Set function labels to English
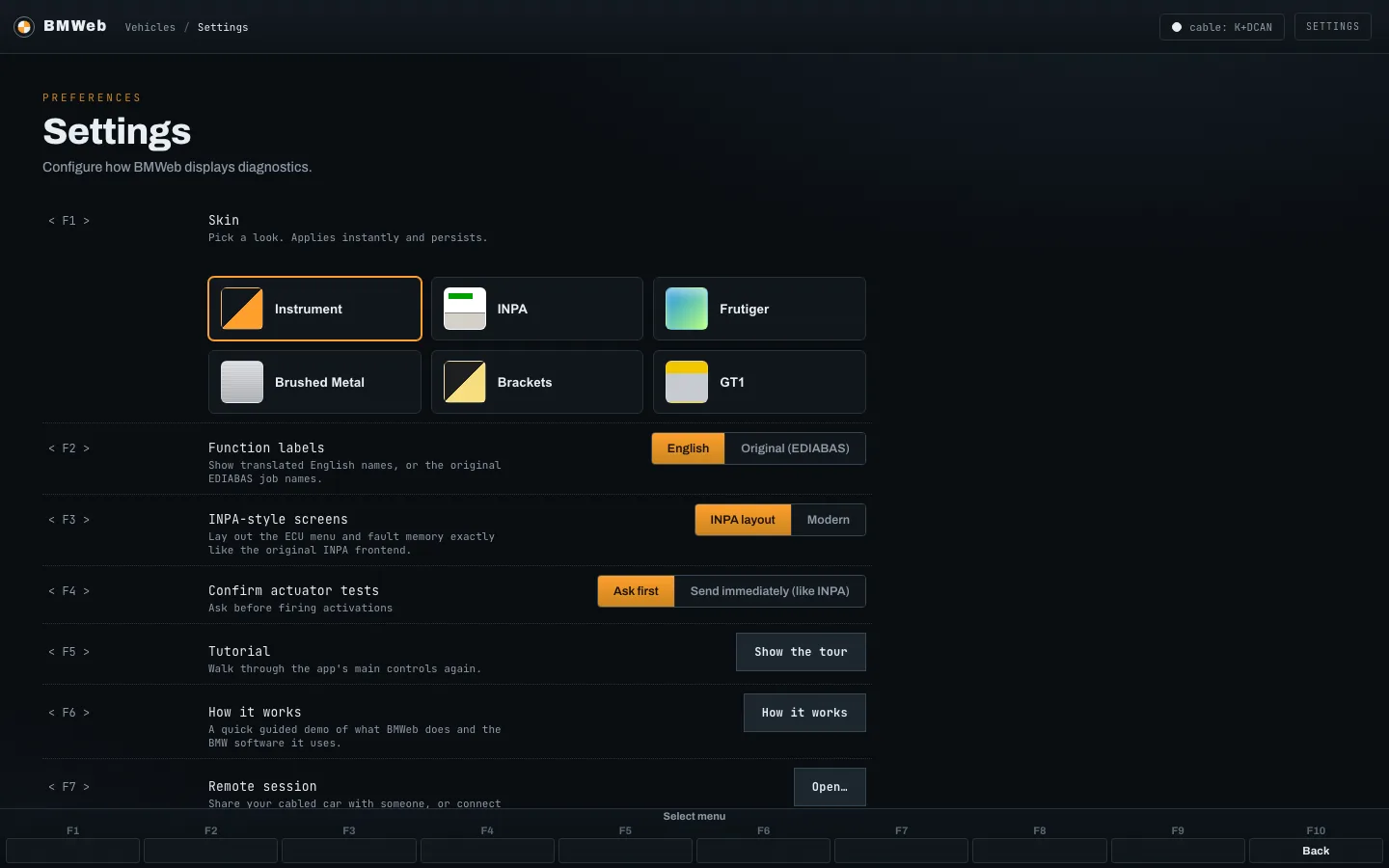Image resolution: width=1389 pixels, height=868 pixels. [688, 448]
